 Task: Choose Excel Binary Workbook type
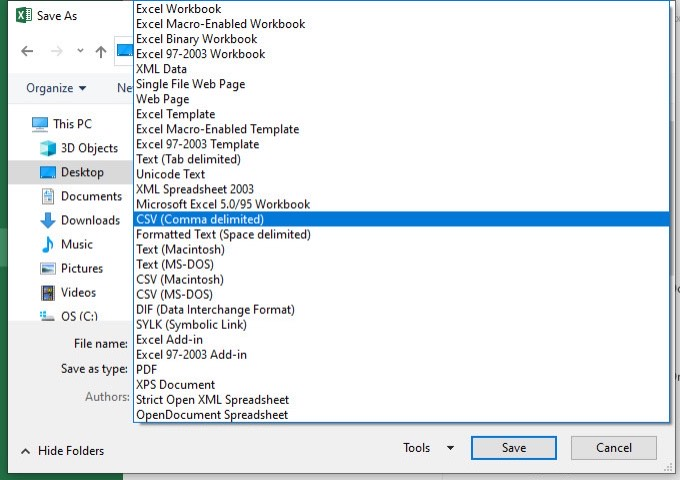point(401,39)
